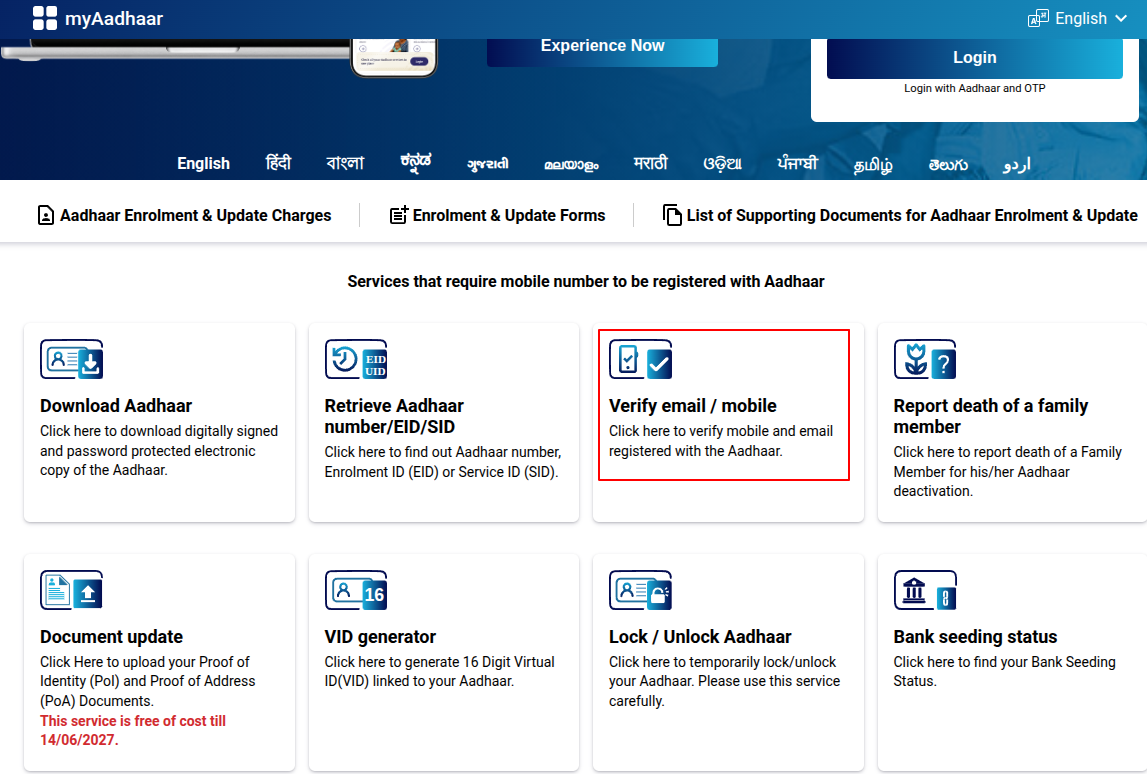Image resolution: width=1147 pixels, height=774 pixels.
Task: Switch language to اردو
Action: pos(1017,165)
